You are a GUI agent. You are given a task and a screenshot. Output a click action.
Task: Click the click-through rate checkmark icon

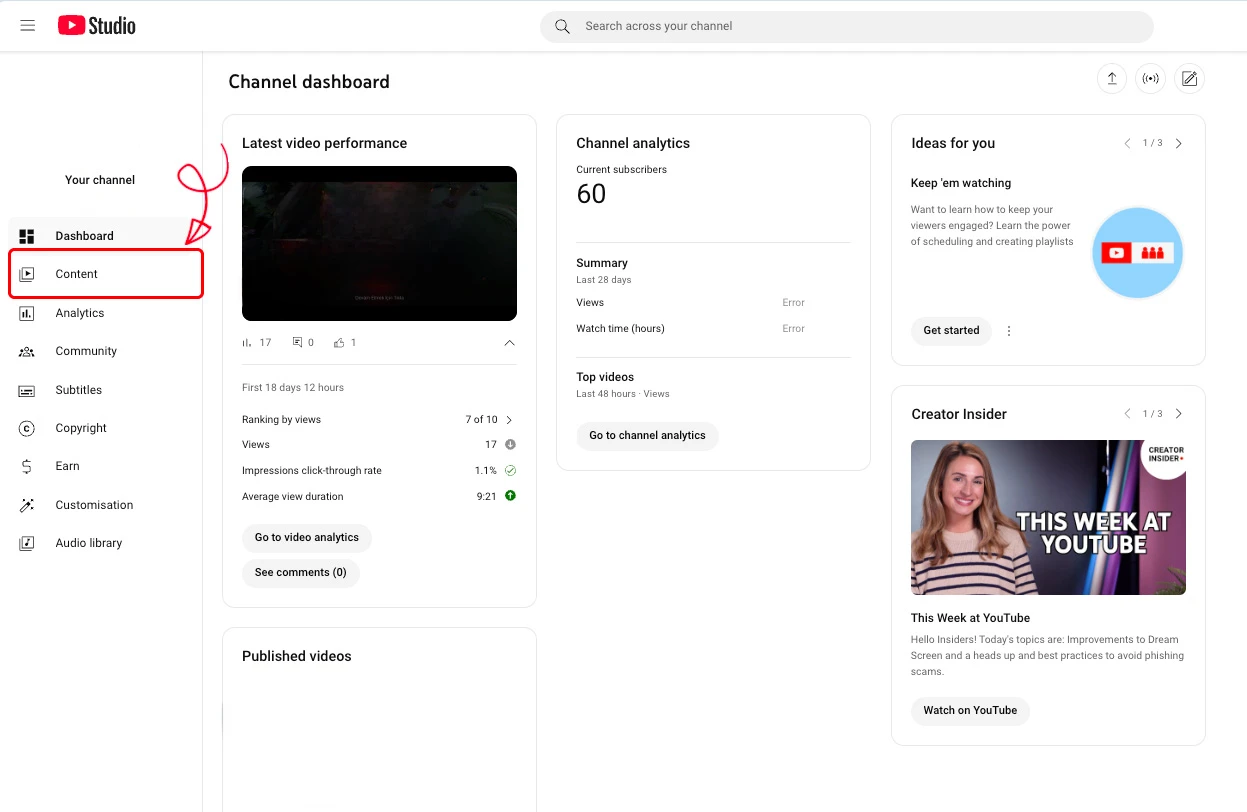pyautogui.click(x=510, y=470)
